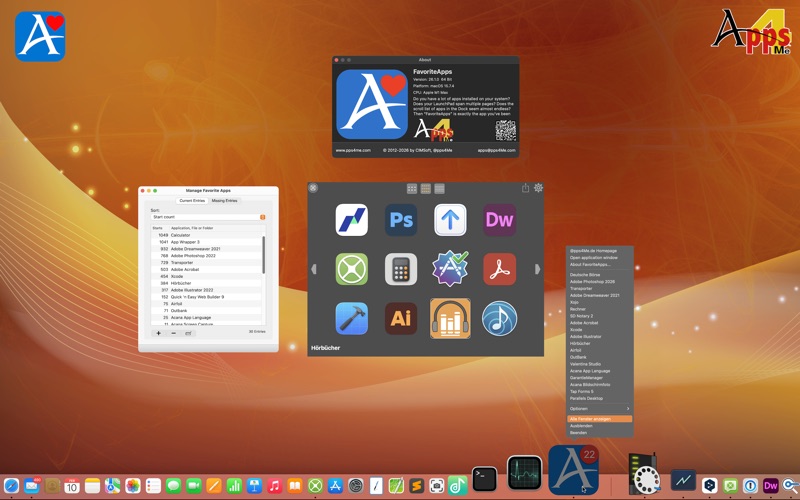Open Photos from the Dock

click(133, 486)
